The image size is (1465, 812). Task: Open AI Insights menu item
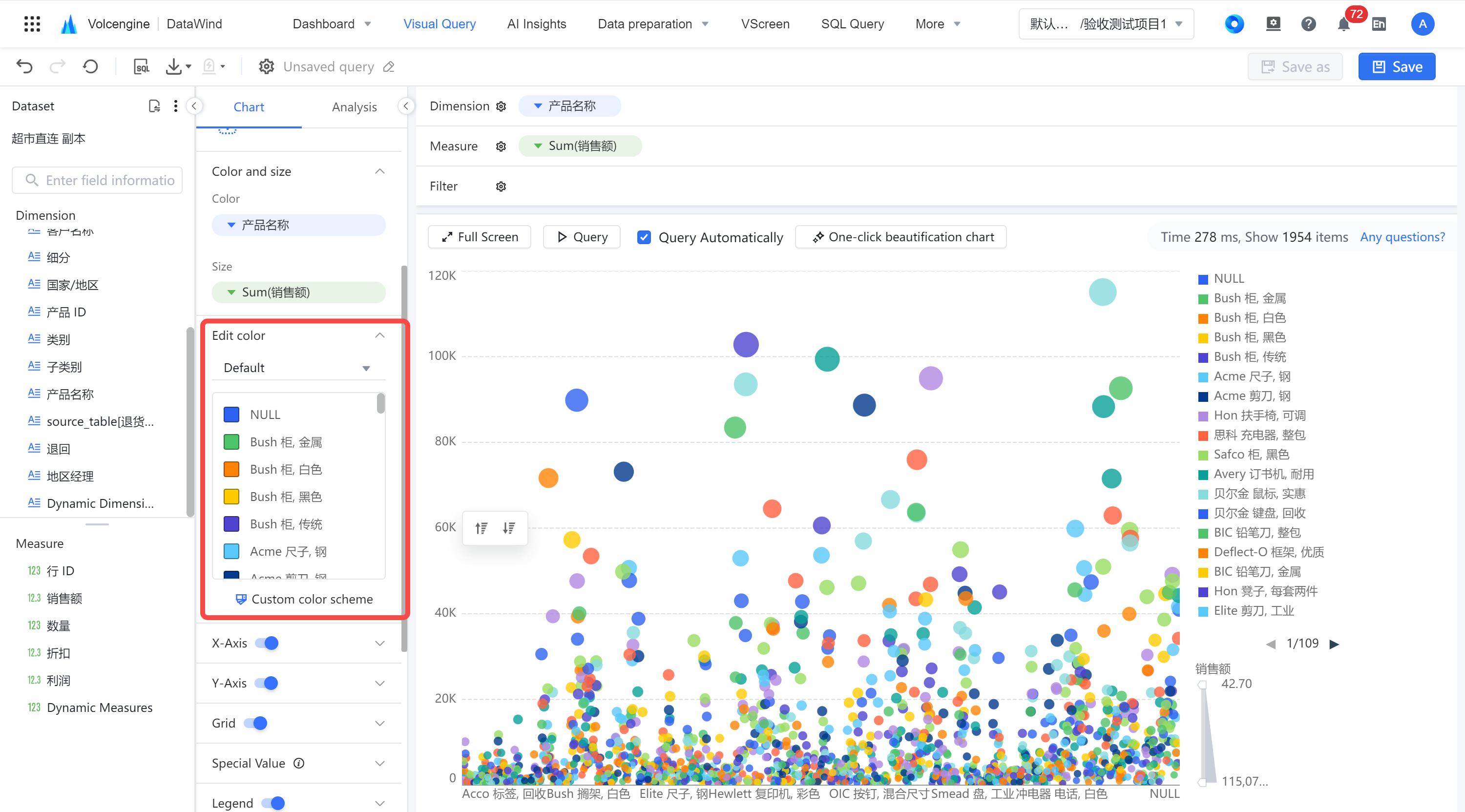tap(536, 24)
